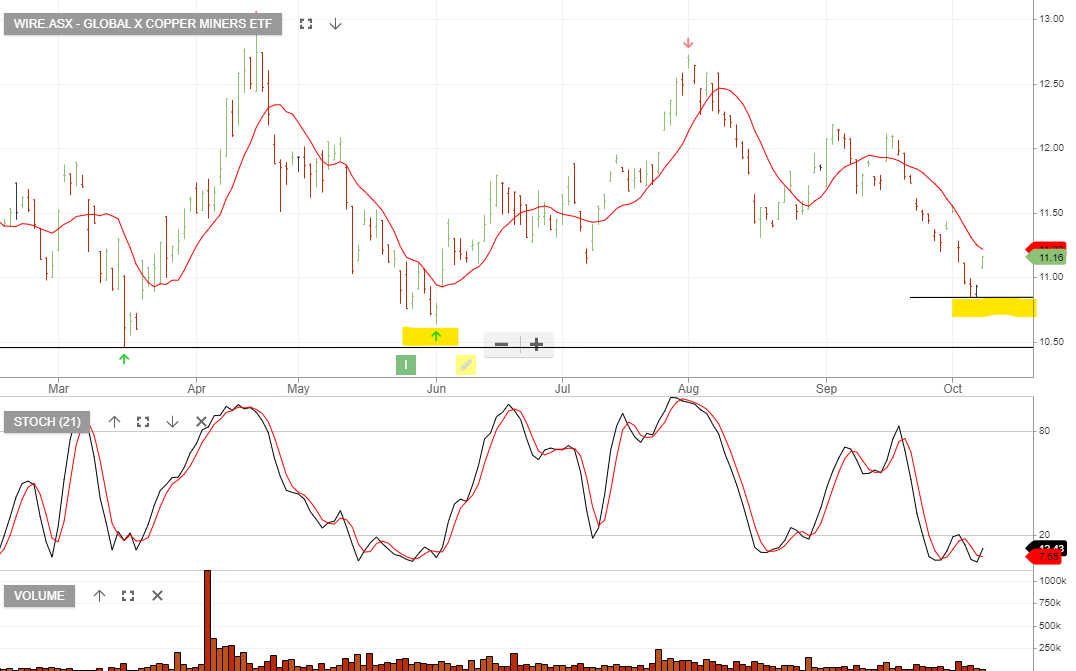1076x671 pixels.
Task: Zoom out the chart with minus button
Action: coord(501,345)
